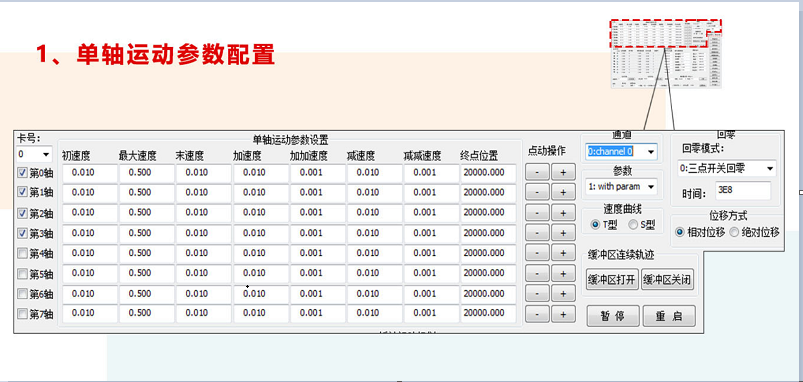Select the S型 speed curve option
The image size is (803, 382).
(x=640, y=224)
